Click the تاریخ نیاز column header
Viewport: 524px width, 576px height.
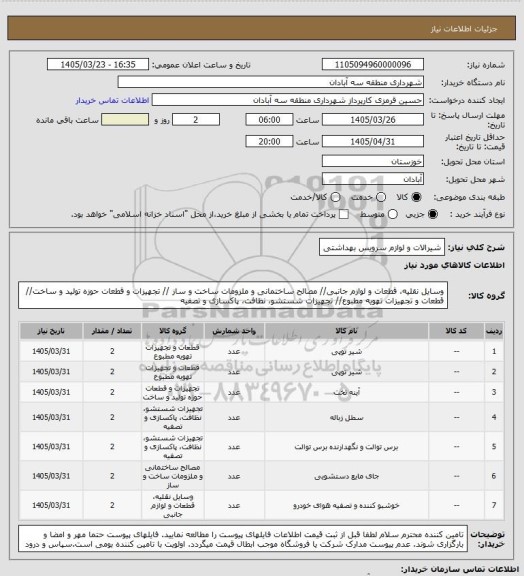[x=51, y=331]
